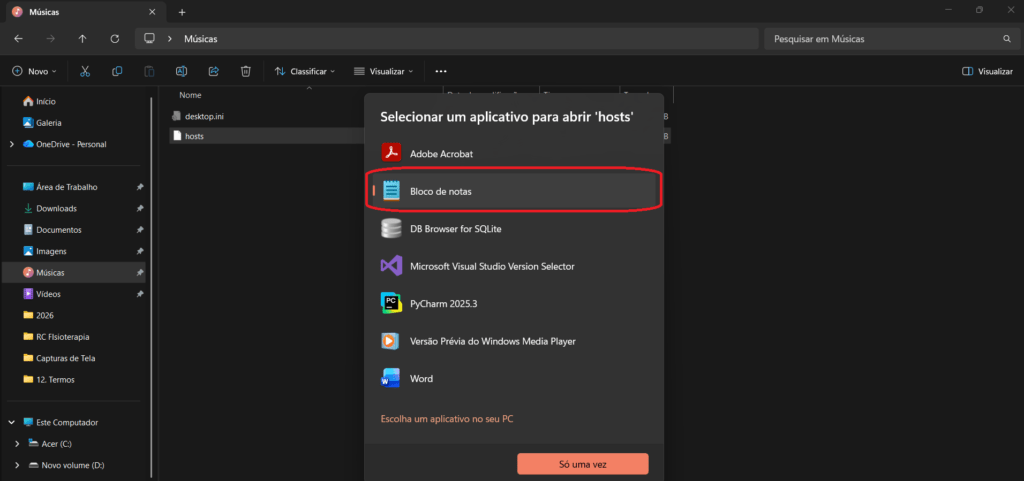Image resolution: width=1024 pixels, height=481 pixels.
Task: Click Músicas in the address bar
Action: click(201, 39)
